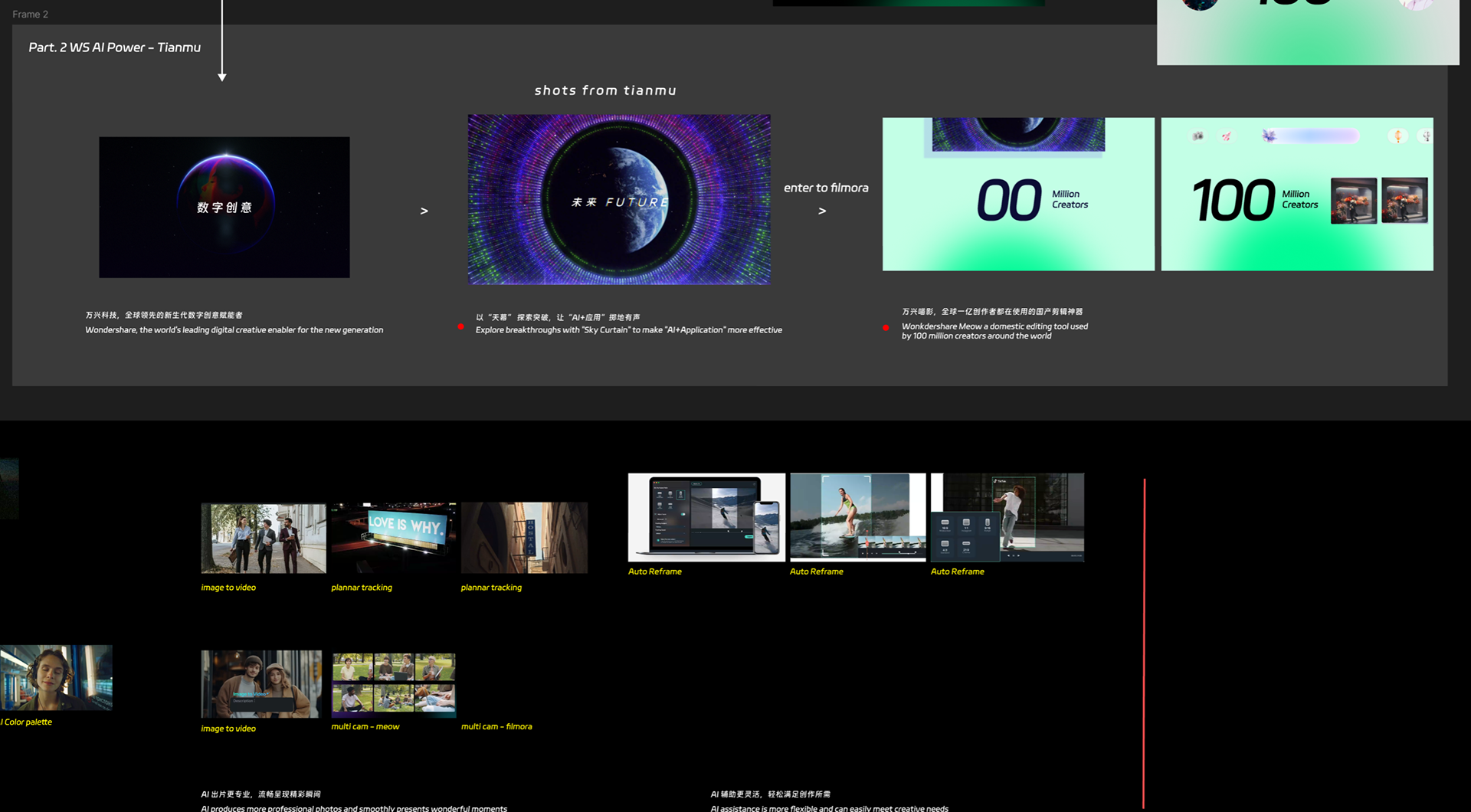Click the "image to video" label under the walking trio
1471x812 pixels.
click(228, 588)
